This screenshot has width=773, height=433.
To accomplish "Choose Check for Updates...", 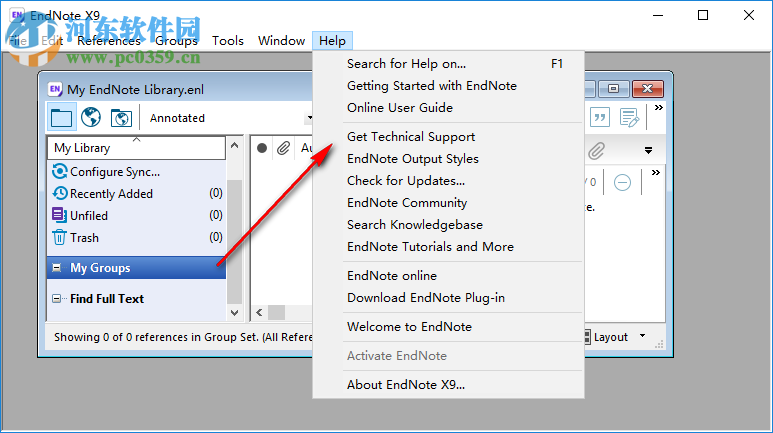I will (449, 180).
